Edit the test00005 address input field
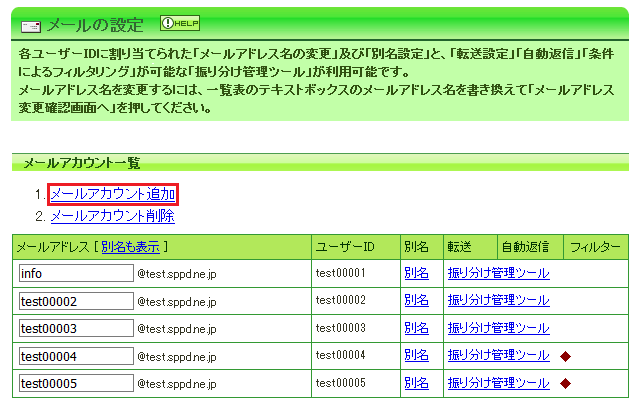Image resolution: width=640 pixels, height=415 pixels. (x=76, y=383)
